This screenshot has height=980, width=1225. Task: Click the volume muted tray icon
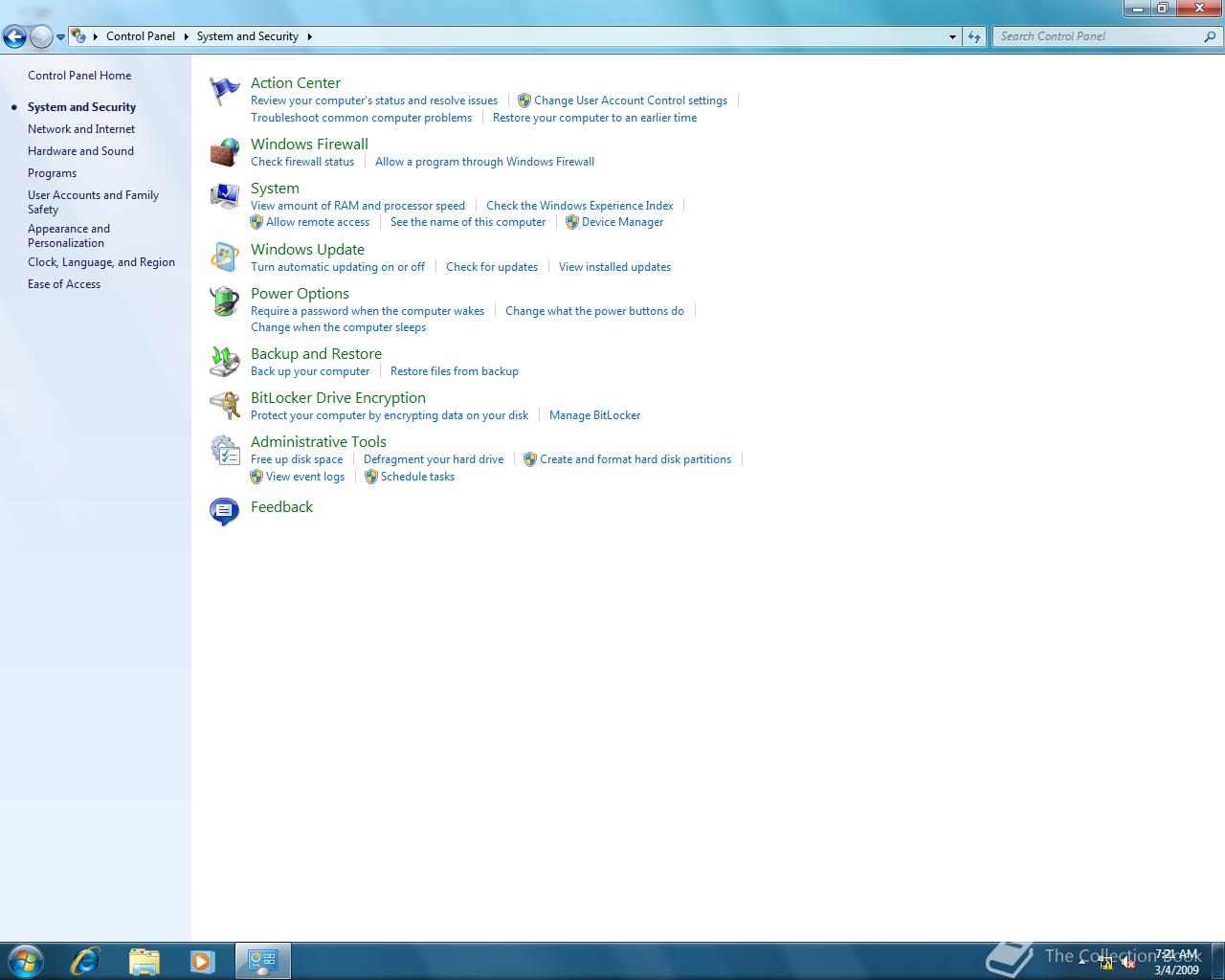click(x=1128, y=964)
